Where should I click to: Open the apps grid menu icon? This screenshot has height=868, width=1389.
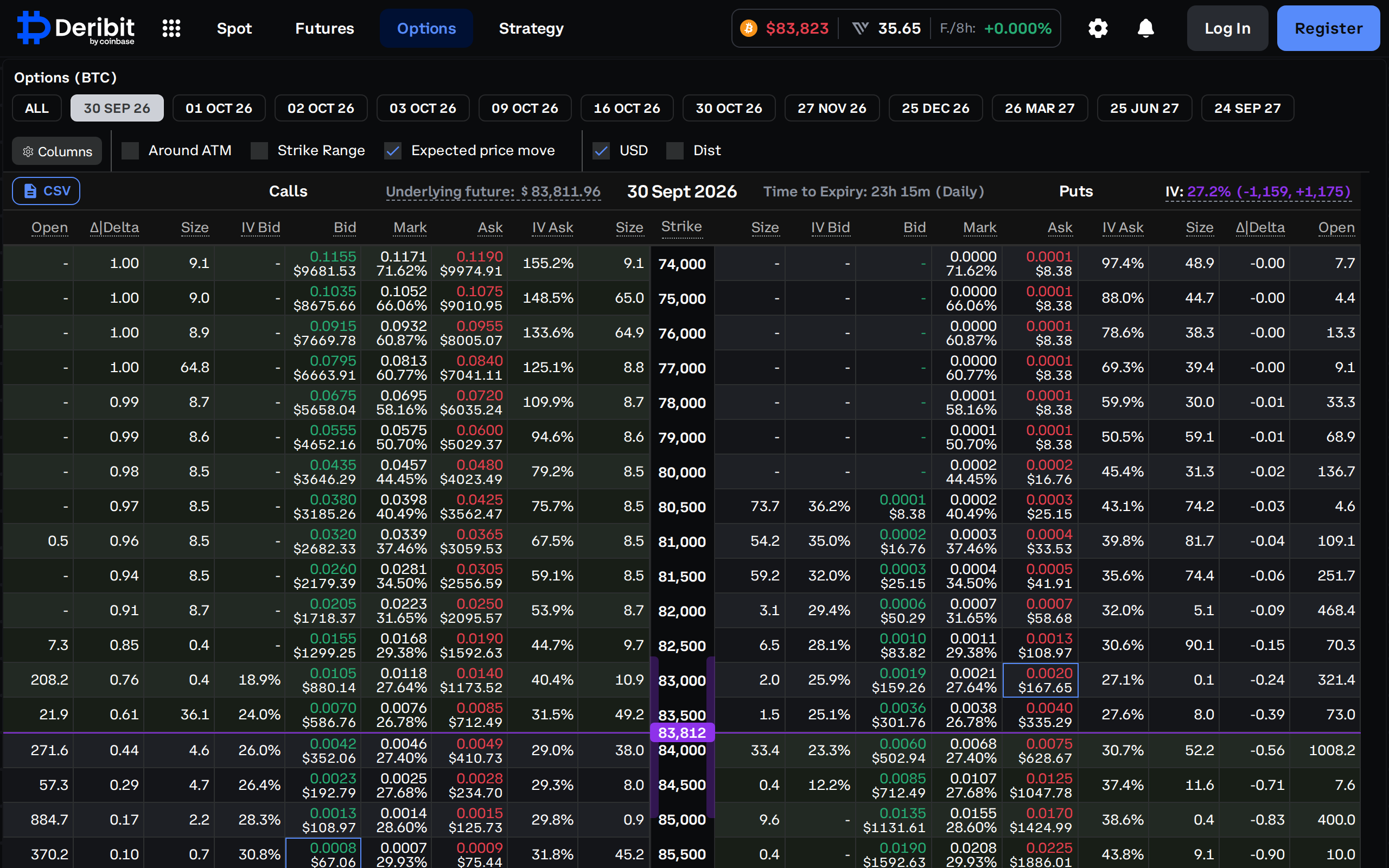click(x=171, y=28)
